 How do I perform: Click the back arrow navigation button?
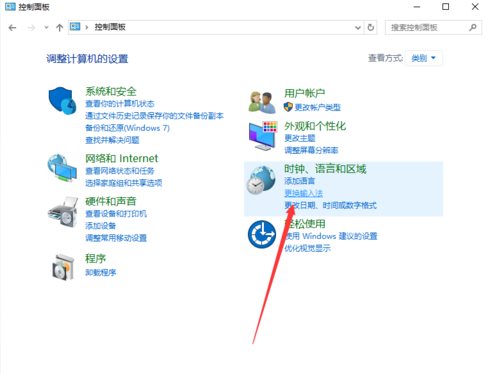[12, 28]
